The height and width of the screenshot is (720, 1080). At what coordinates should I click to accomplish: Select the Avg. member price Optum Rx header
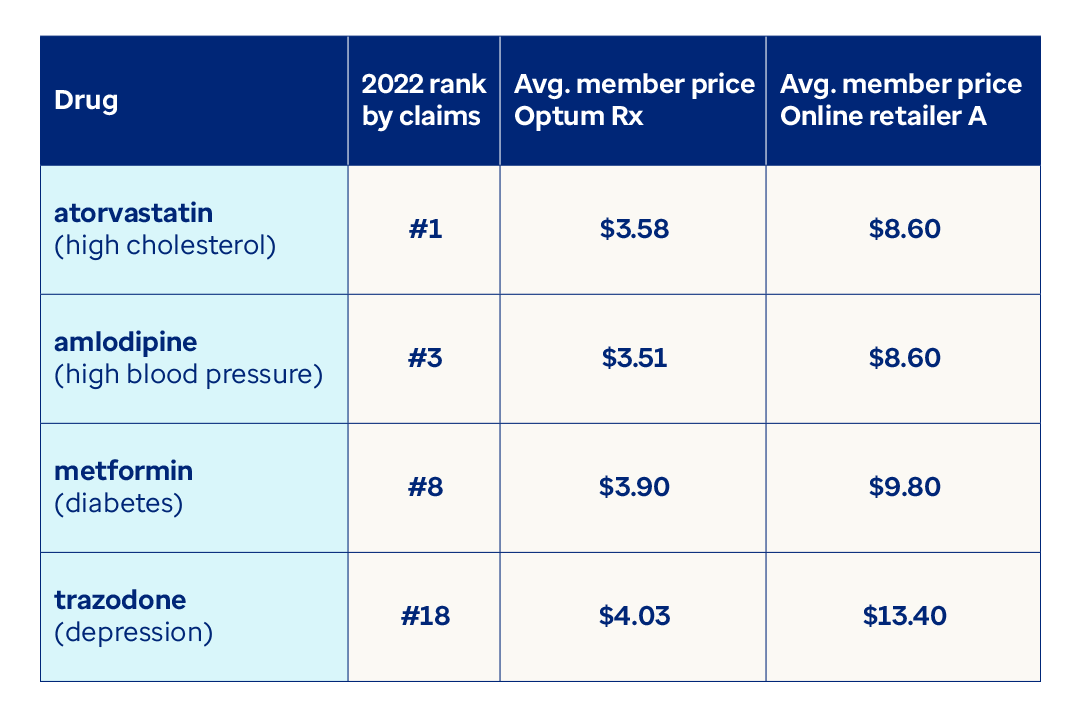[633, 101]
